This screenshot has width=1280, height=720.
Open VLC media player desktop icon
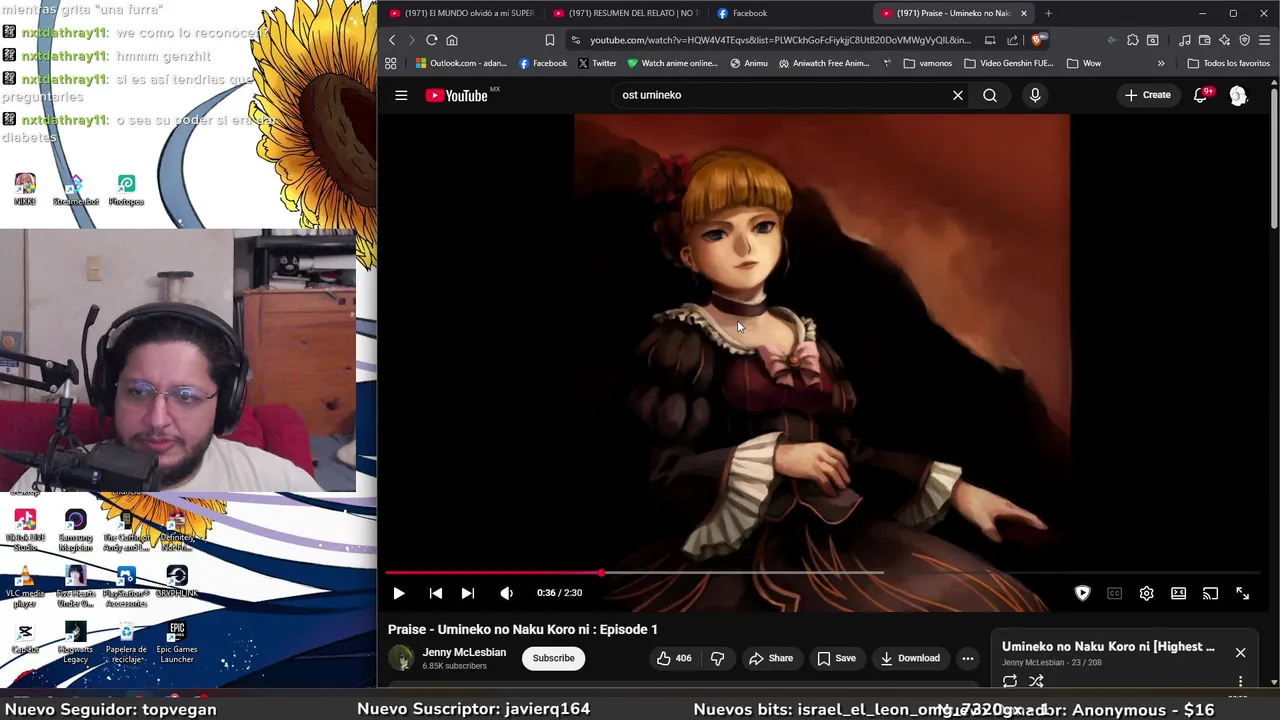click(x=25, y=587)
